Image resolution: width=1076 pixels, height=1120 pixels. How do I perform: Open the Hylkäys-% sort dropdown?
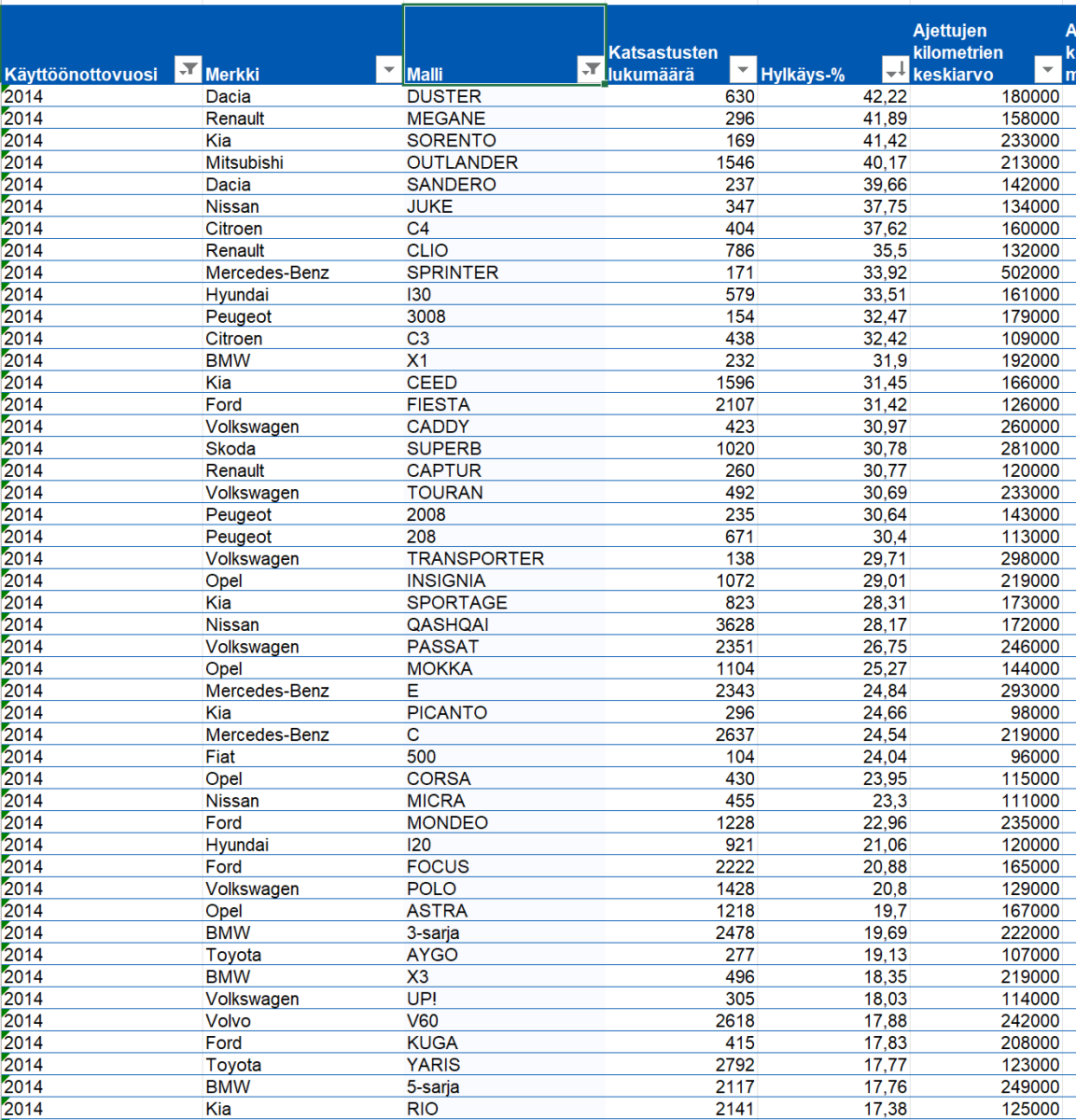pyautogui.click(x=895, y=70)
